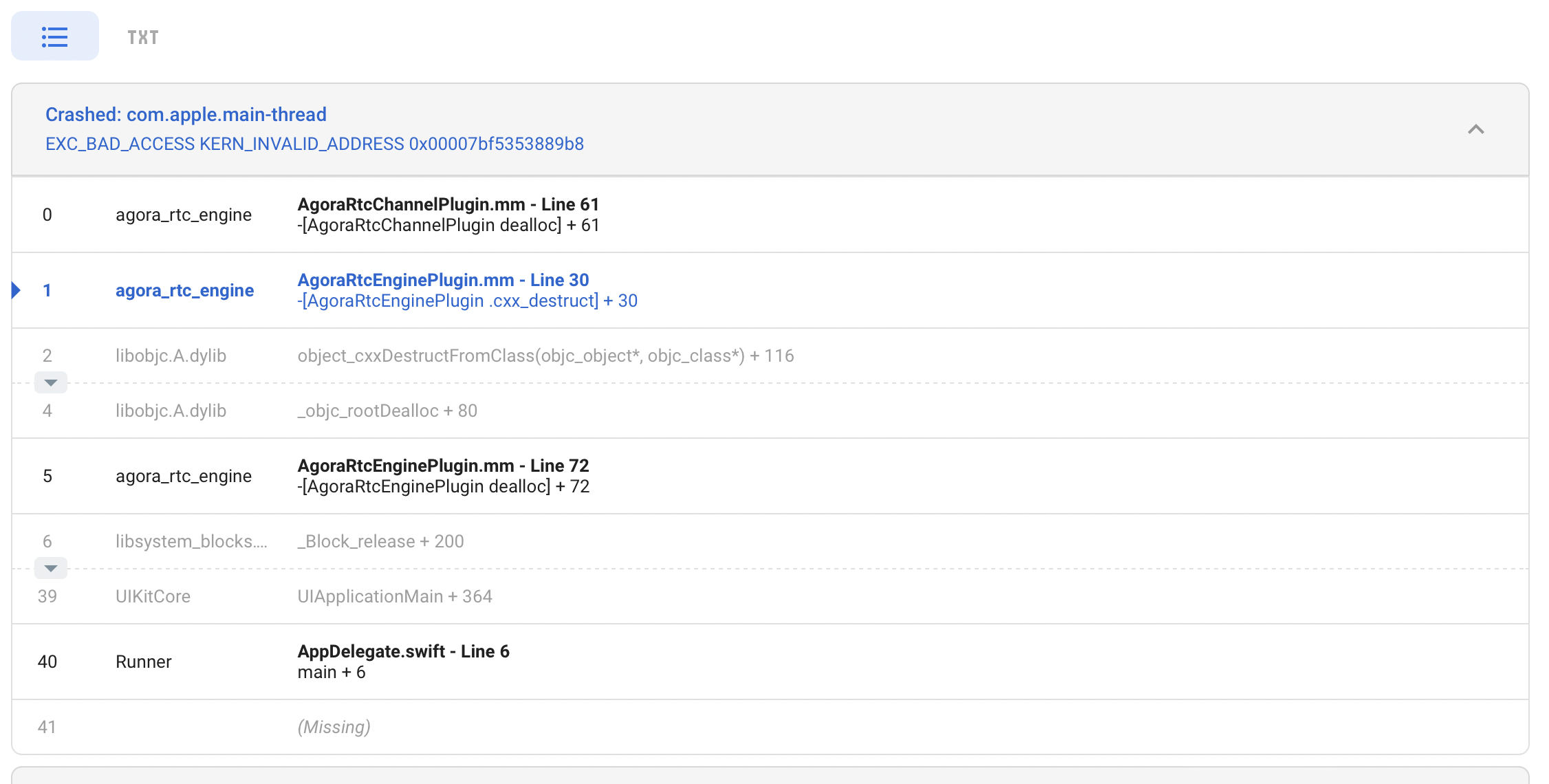Click the agora_rtc_engine label on frame 0

pos(184,215)
